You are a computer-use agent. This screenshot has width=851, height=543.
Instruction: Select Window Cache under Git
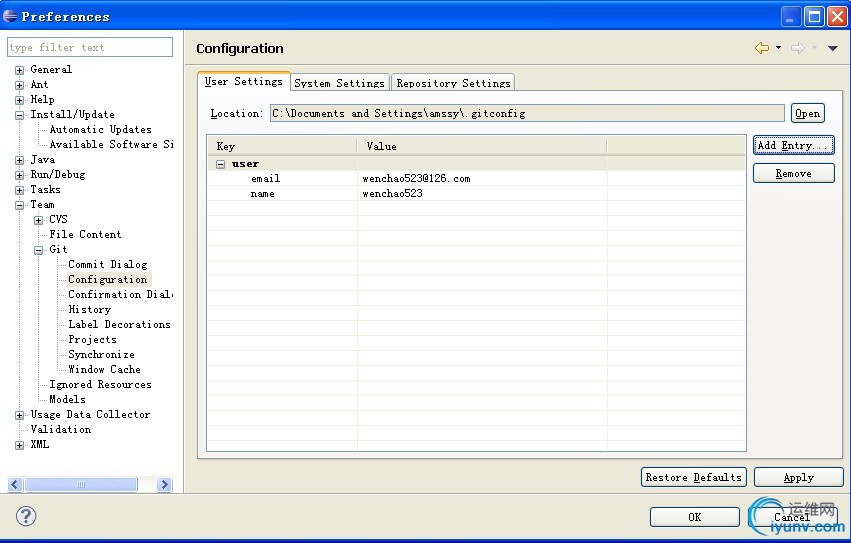[104, 370]
